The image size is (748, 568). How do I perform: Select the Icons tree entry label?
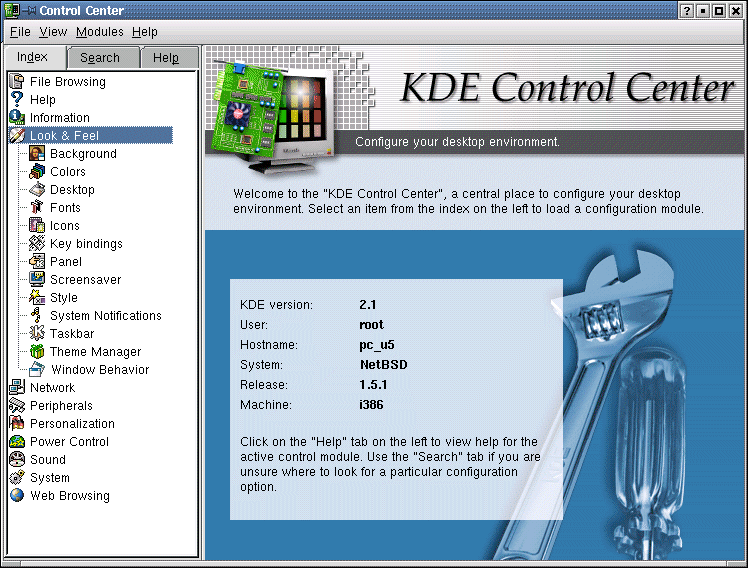(x=65, y=225)
